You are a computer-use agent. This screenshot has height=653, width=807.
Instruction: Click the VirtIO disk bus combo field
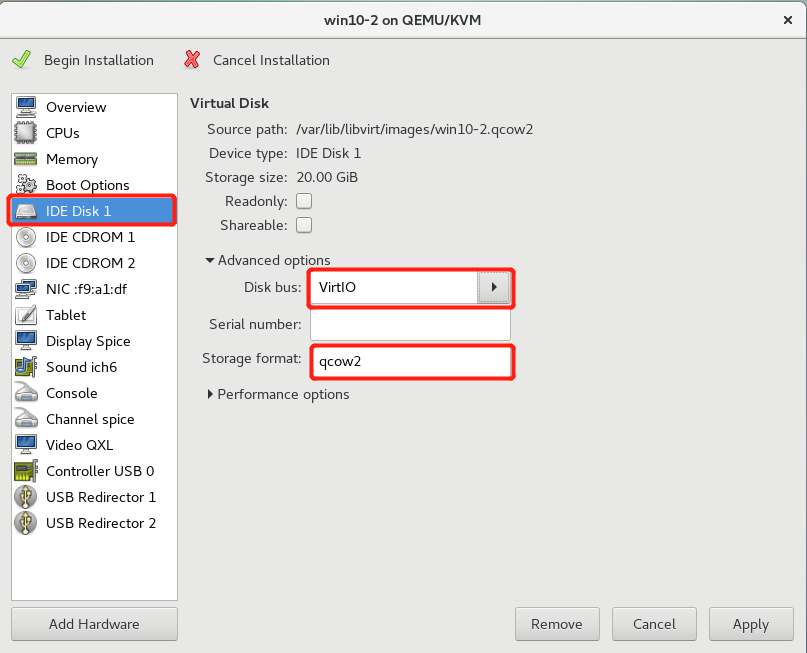[394, 287]
